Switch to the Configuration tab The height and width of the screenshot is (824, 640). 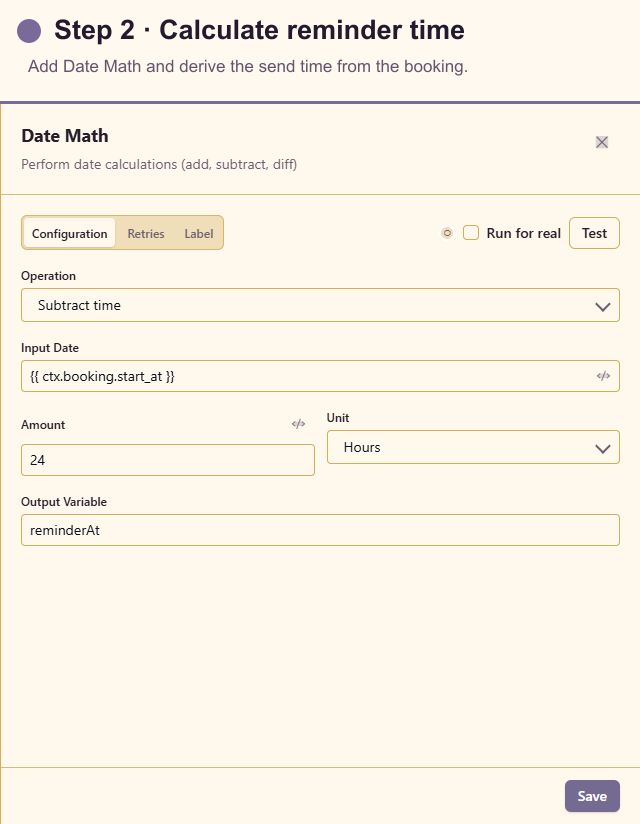click(69, 233)
